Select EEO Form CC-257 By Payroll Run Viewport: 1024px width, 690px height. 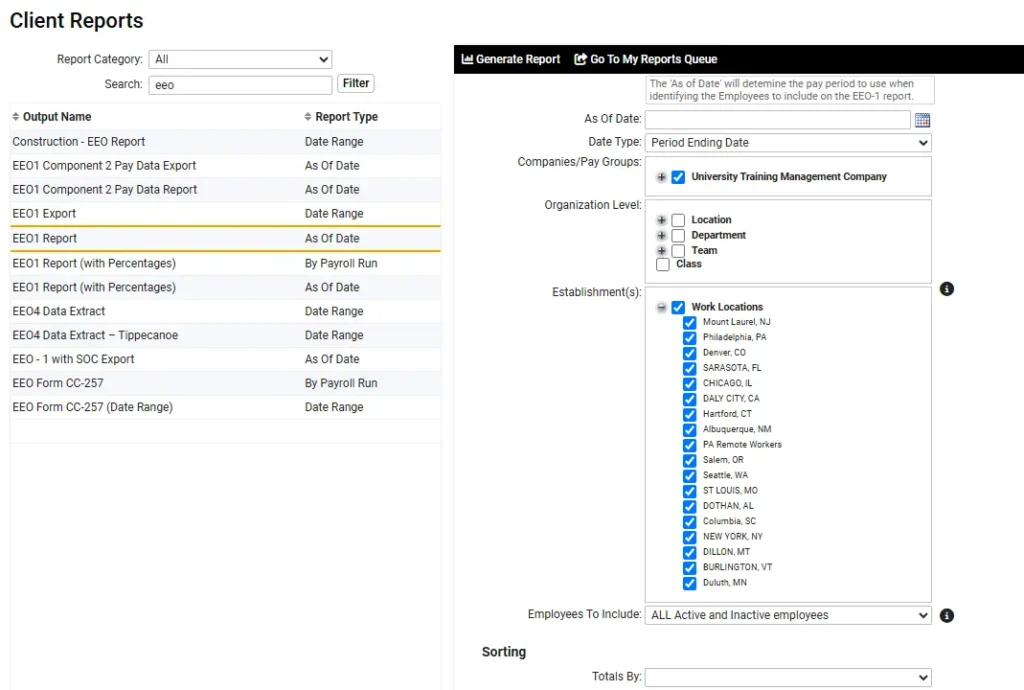225,383
